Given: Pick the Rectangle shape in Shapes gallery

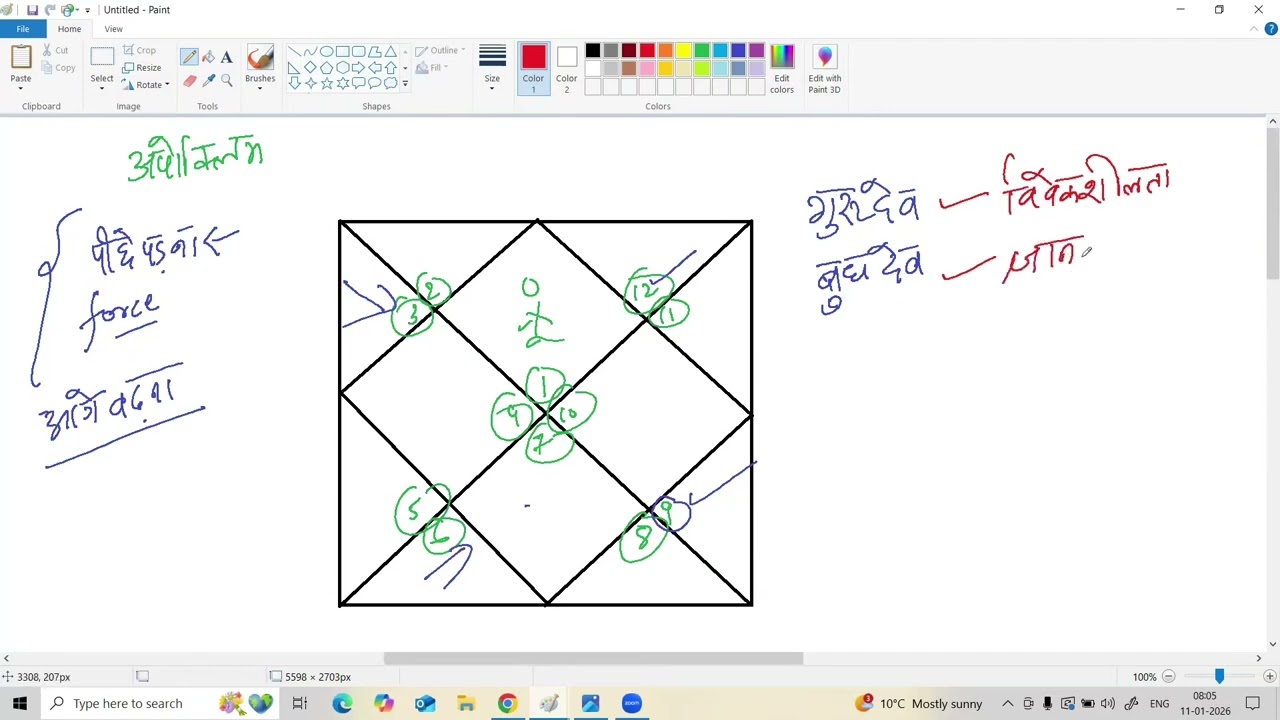Looking at the screenshot, I should 342,51.
